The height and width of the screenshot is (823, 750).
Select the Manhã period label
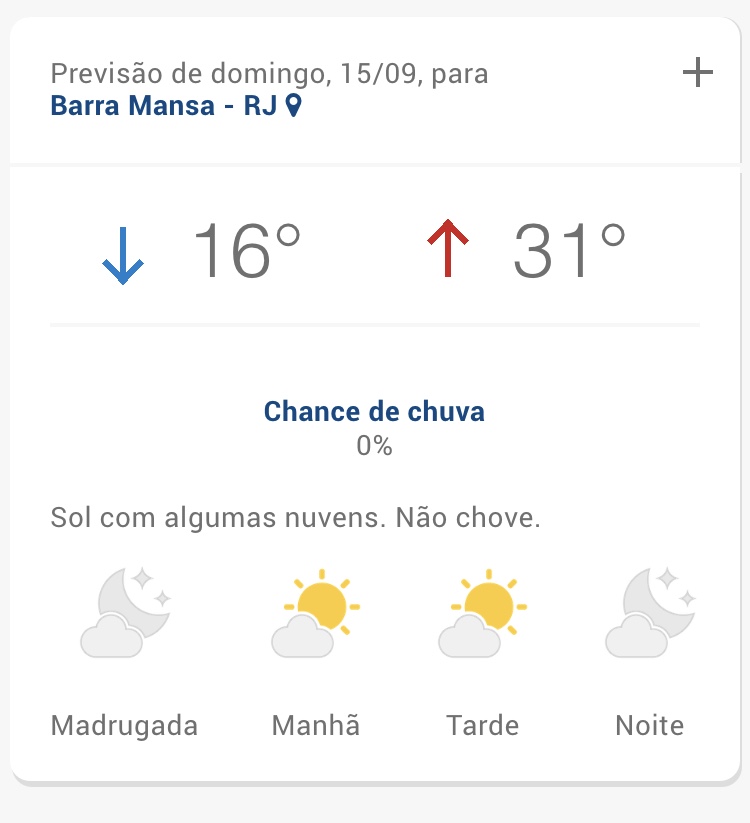click(315, 725)
